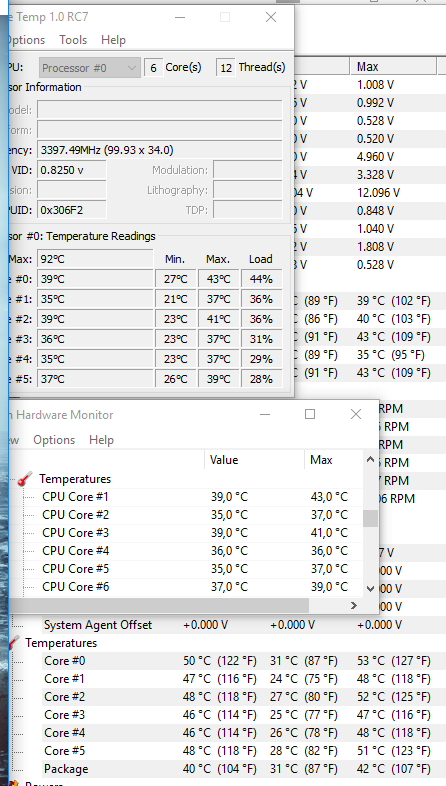Open the Help menu in Core Temp
The height and width of the screenshot is (786, 446).
tap(113, 40)
